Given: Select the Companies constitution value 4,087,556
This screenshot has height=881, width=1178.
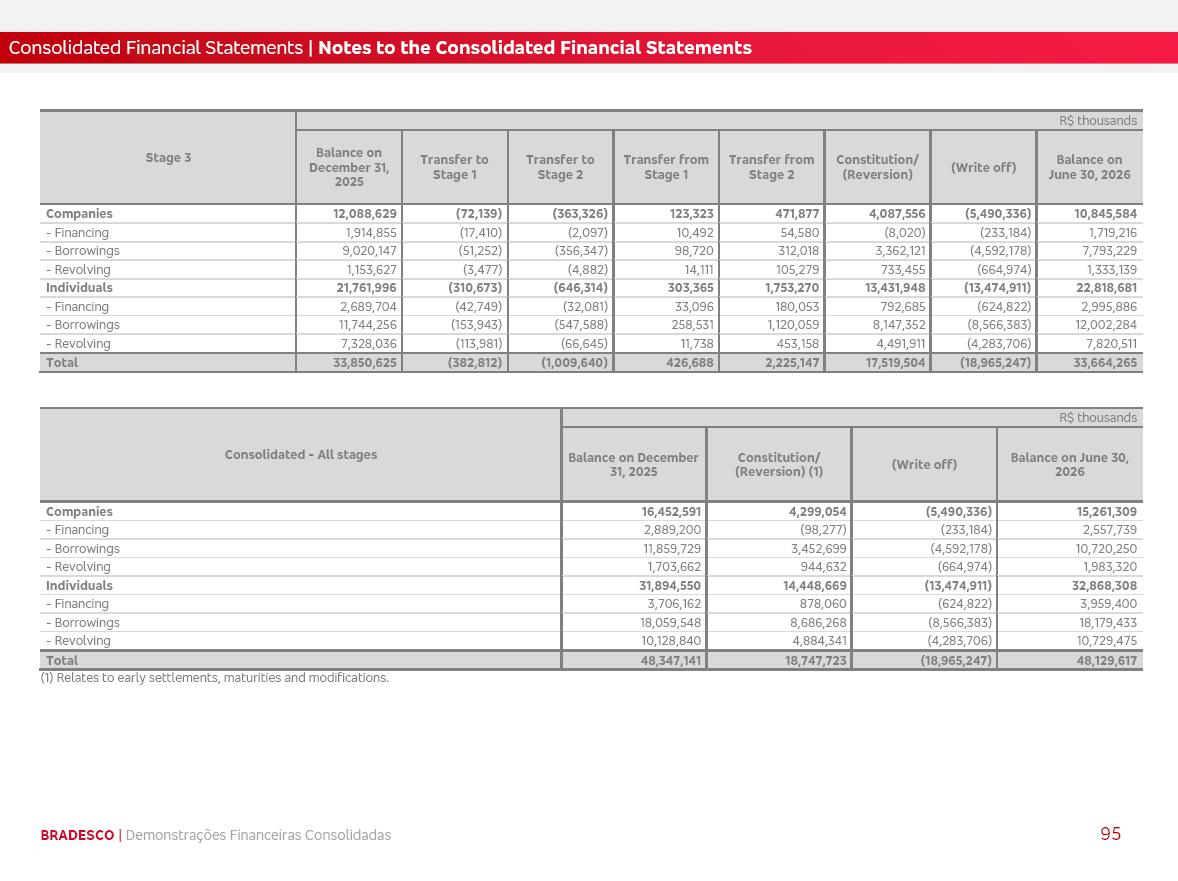Looking at the screenshot, I should coord(897,213).
